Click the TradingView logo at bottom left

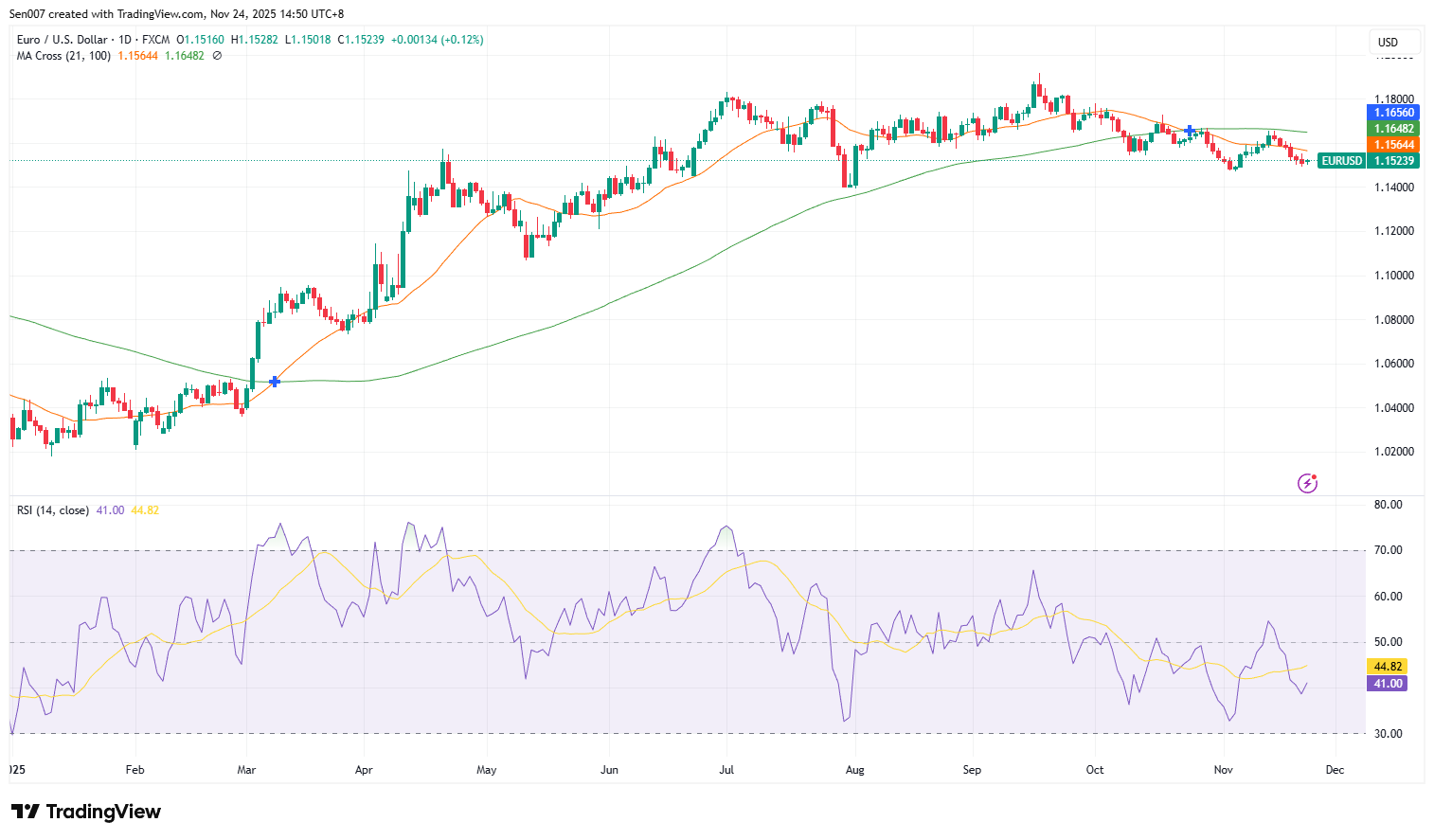[x=85, y=812]
